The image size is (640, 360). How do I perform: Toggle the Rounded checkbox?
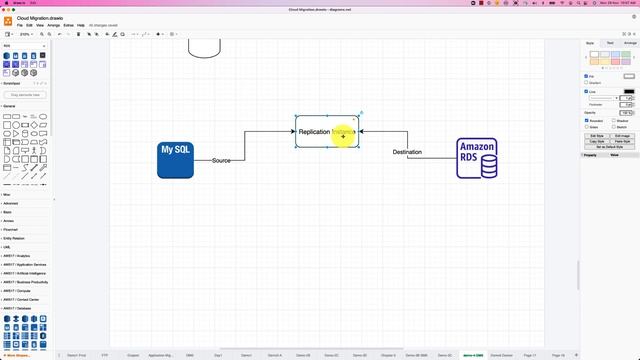pos(587,120)
